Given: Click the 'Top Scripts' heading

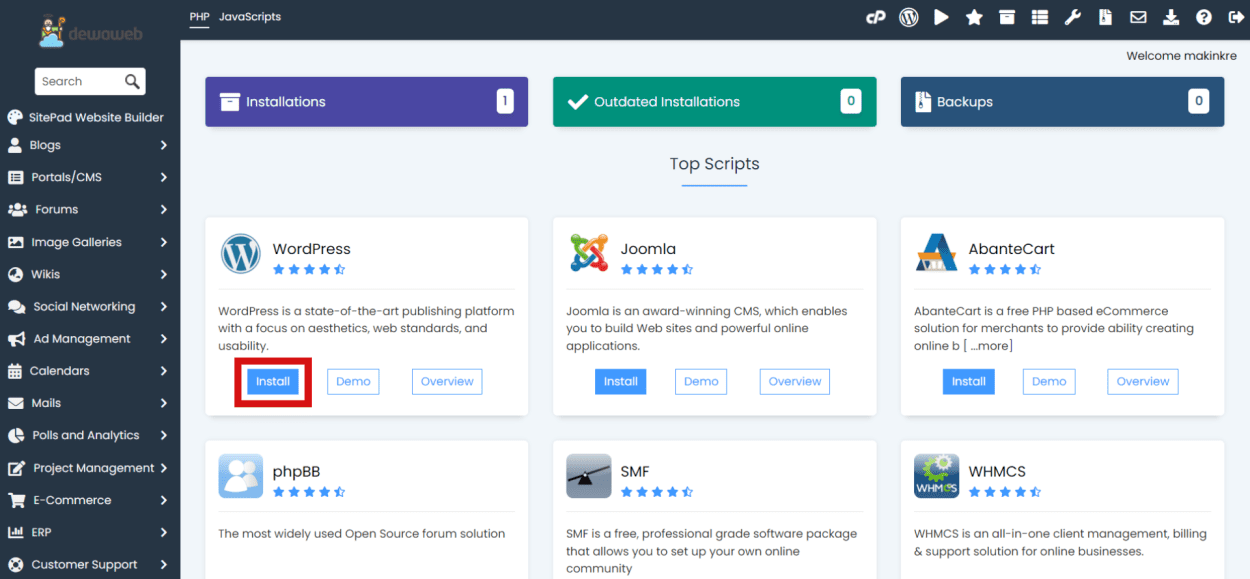Looking at the screenshot, I should point(715,164).
